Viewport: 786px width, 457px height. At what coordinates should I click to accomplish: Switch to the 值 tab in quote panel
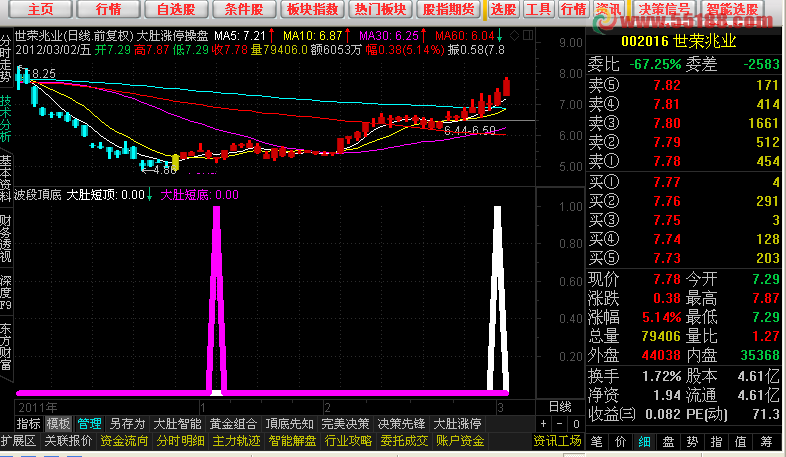coord(741,441)
